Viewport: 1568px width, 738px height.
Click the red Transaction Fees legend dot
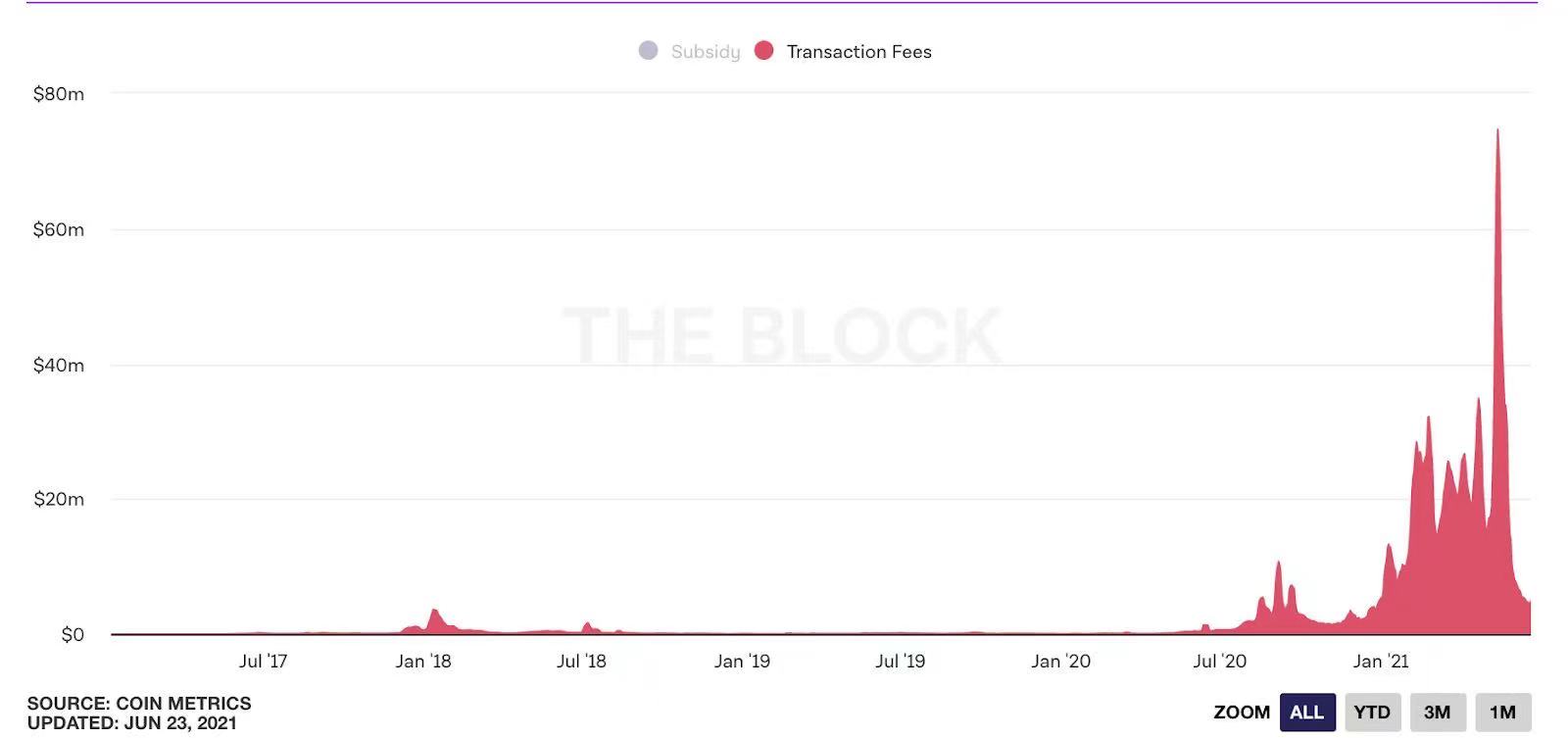point(764,51)
